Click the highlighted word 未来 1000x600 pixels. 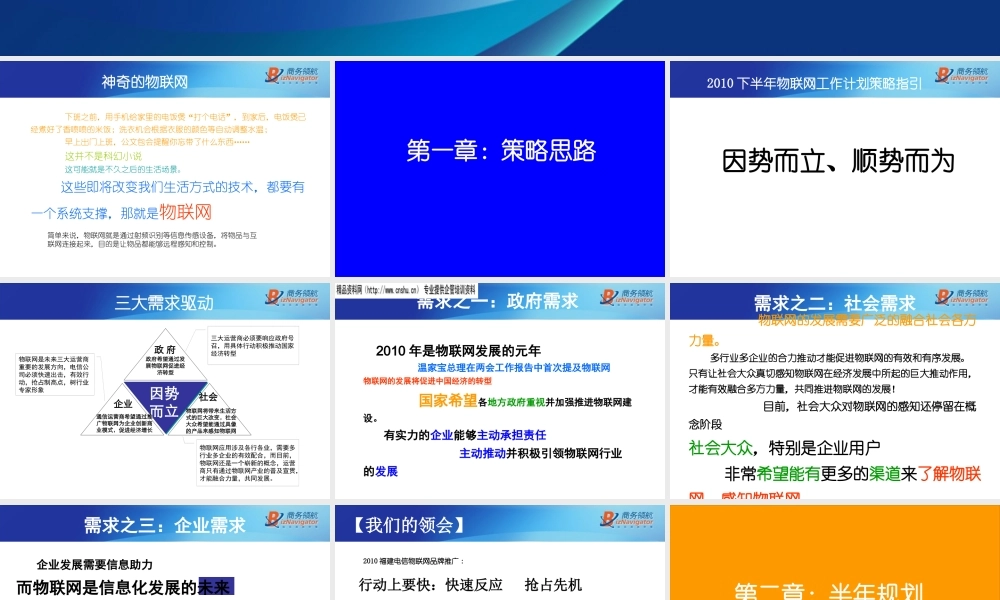click(x=216, y=587)
